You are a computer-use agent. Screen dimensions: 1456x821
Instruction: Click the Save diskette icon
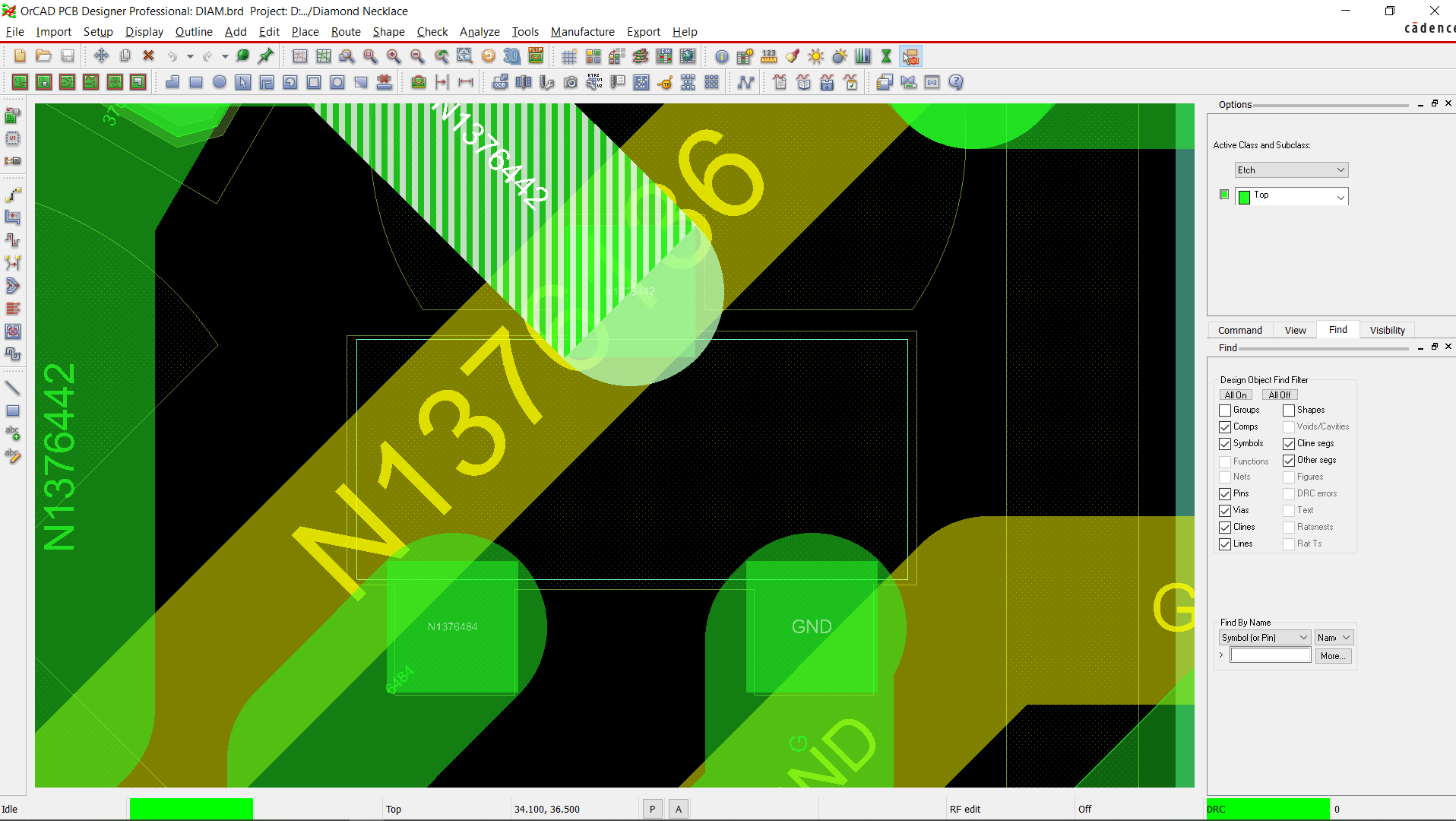tap(68, 55)
